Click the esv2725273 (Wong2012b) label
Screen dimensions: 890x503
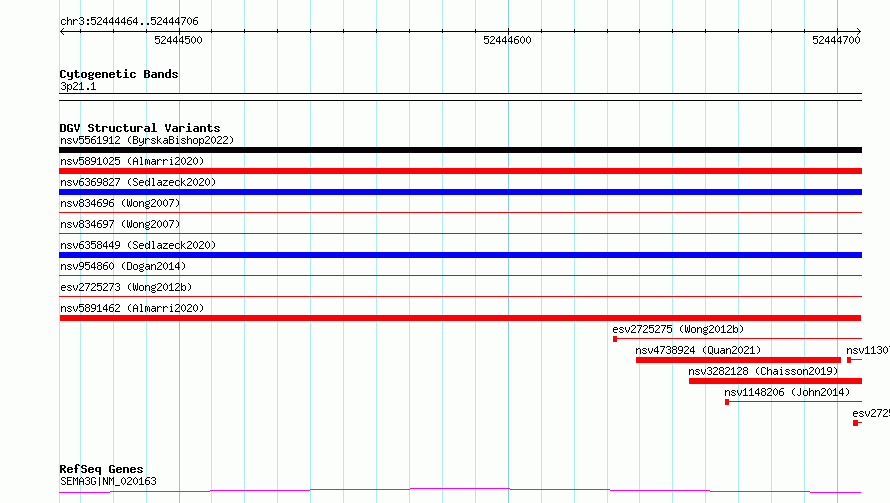click(x=126, y=287)
